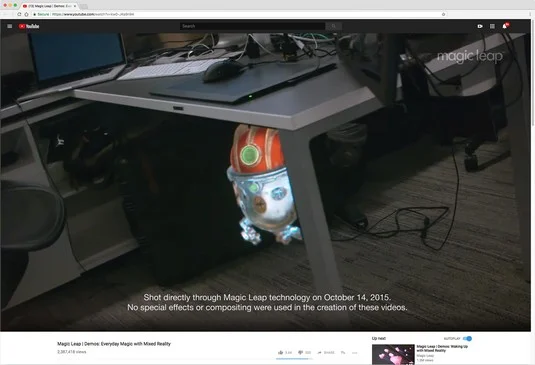Click the like/dislike ratio bar
Screen dimensions: 535x365
click(294, 359)
